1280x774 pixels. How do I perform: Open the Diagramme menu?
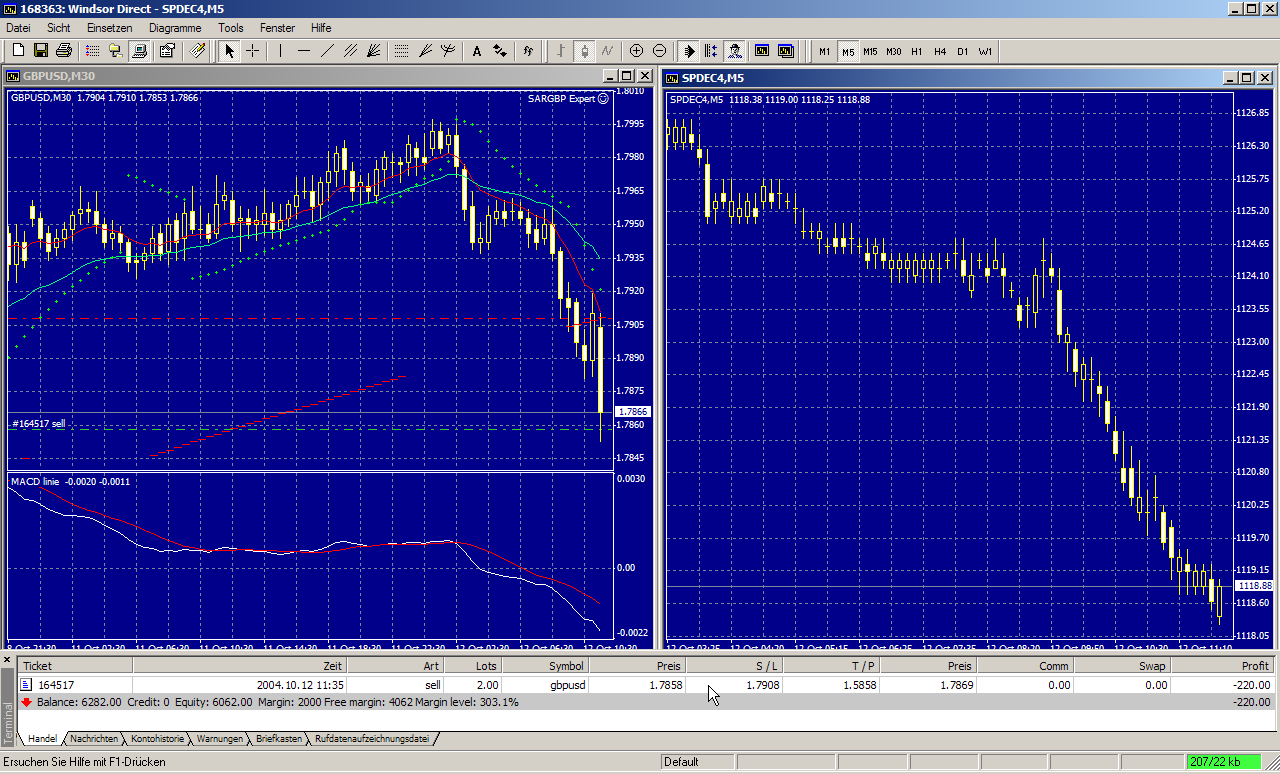[x=175, y=28]
